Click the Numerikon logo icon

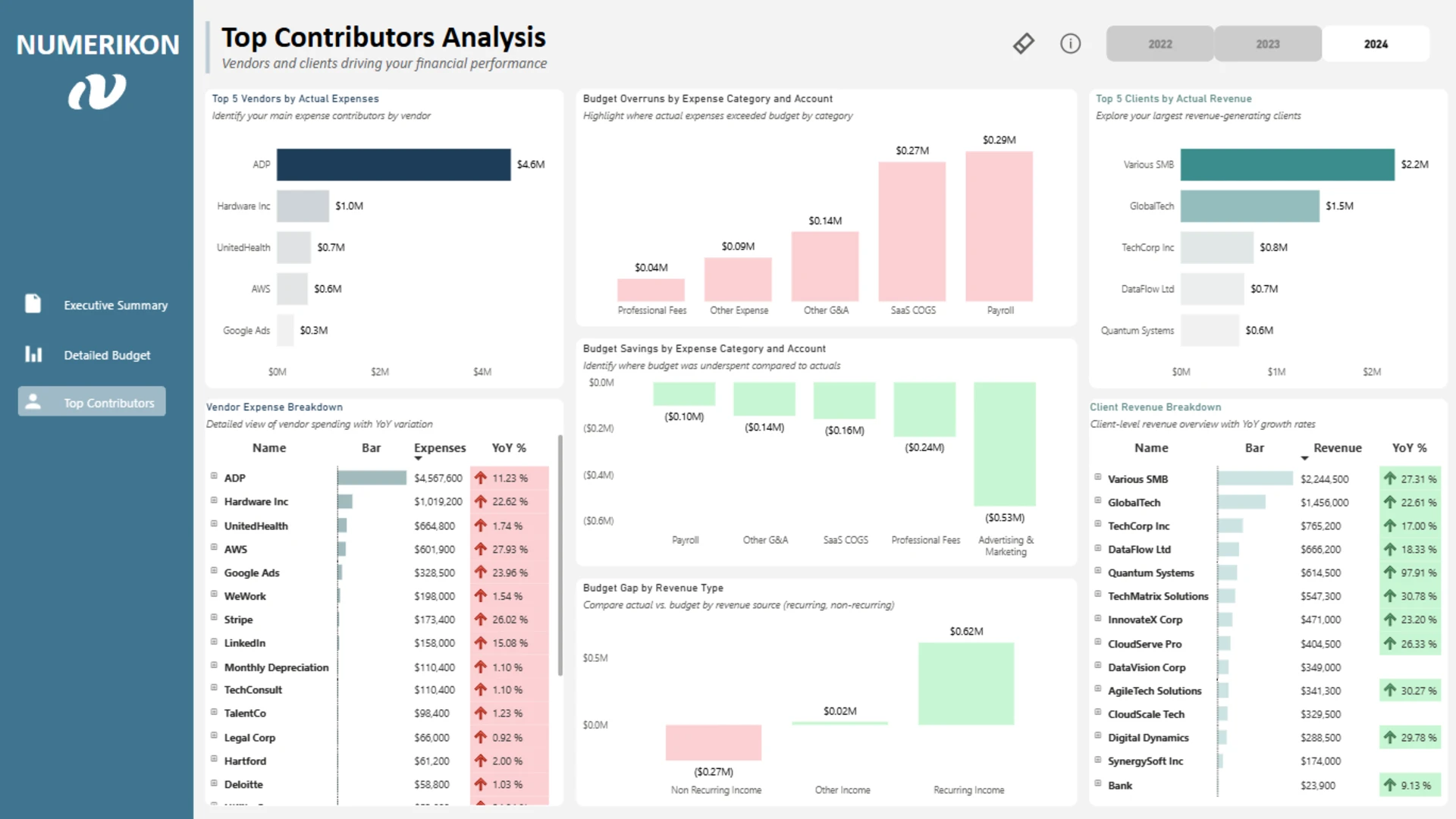tap(97, 91)
